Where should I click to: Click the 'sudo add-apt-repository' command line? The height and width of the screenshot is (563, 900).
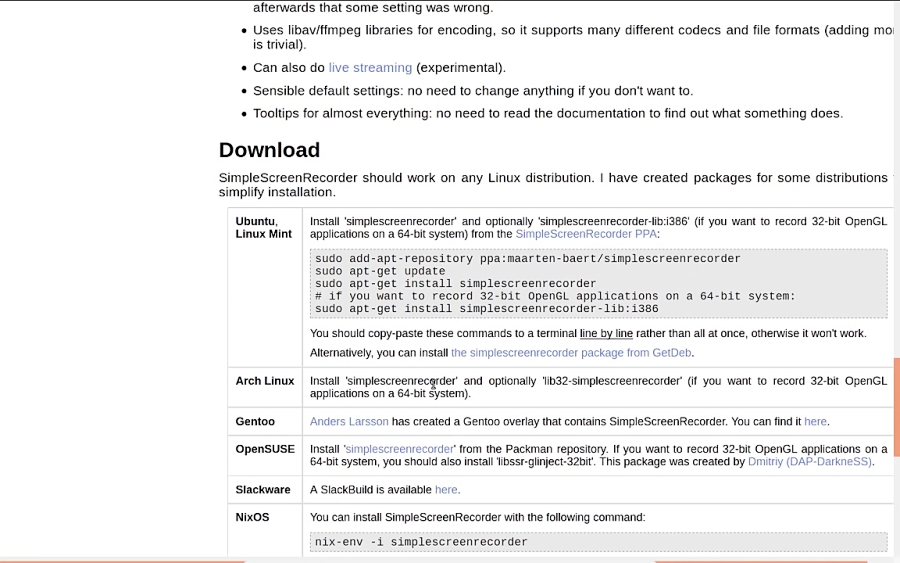tap(527, 259)
